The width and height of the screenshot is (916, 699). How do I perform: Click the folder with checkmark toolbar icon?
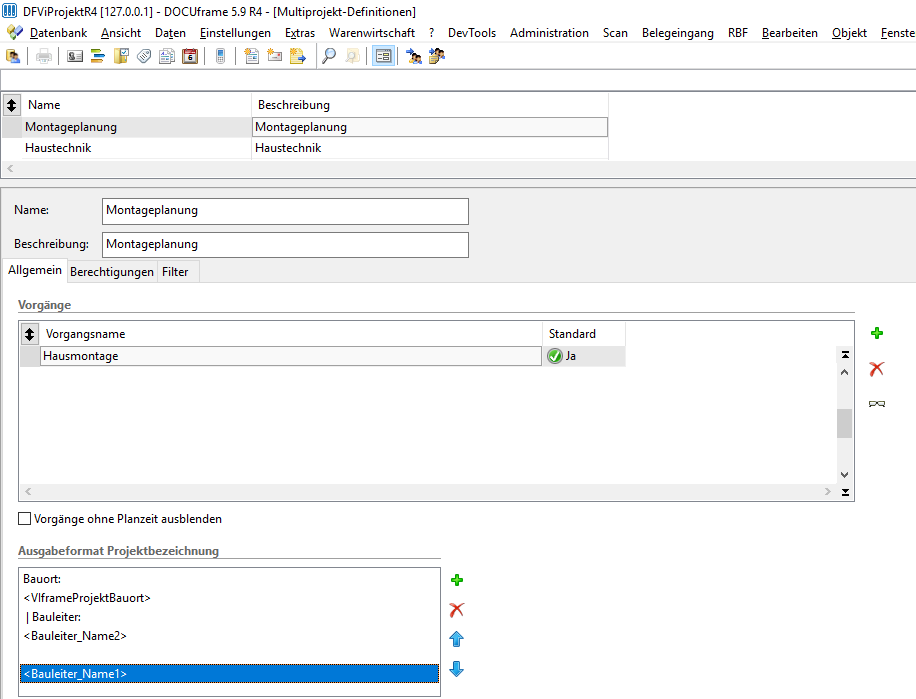(121, 56)
